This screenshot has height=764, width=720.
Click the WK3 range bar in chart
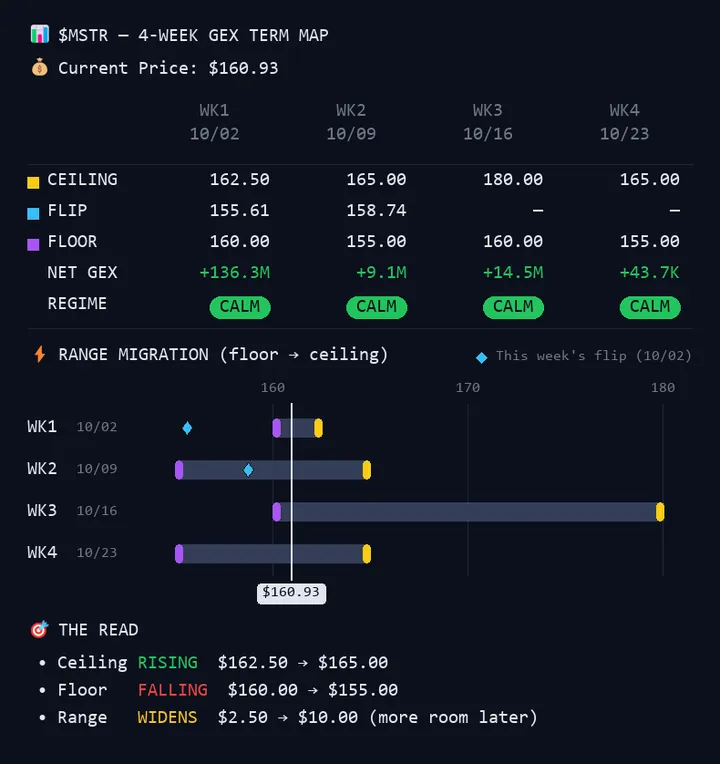coord(468,512)
